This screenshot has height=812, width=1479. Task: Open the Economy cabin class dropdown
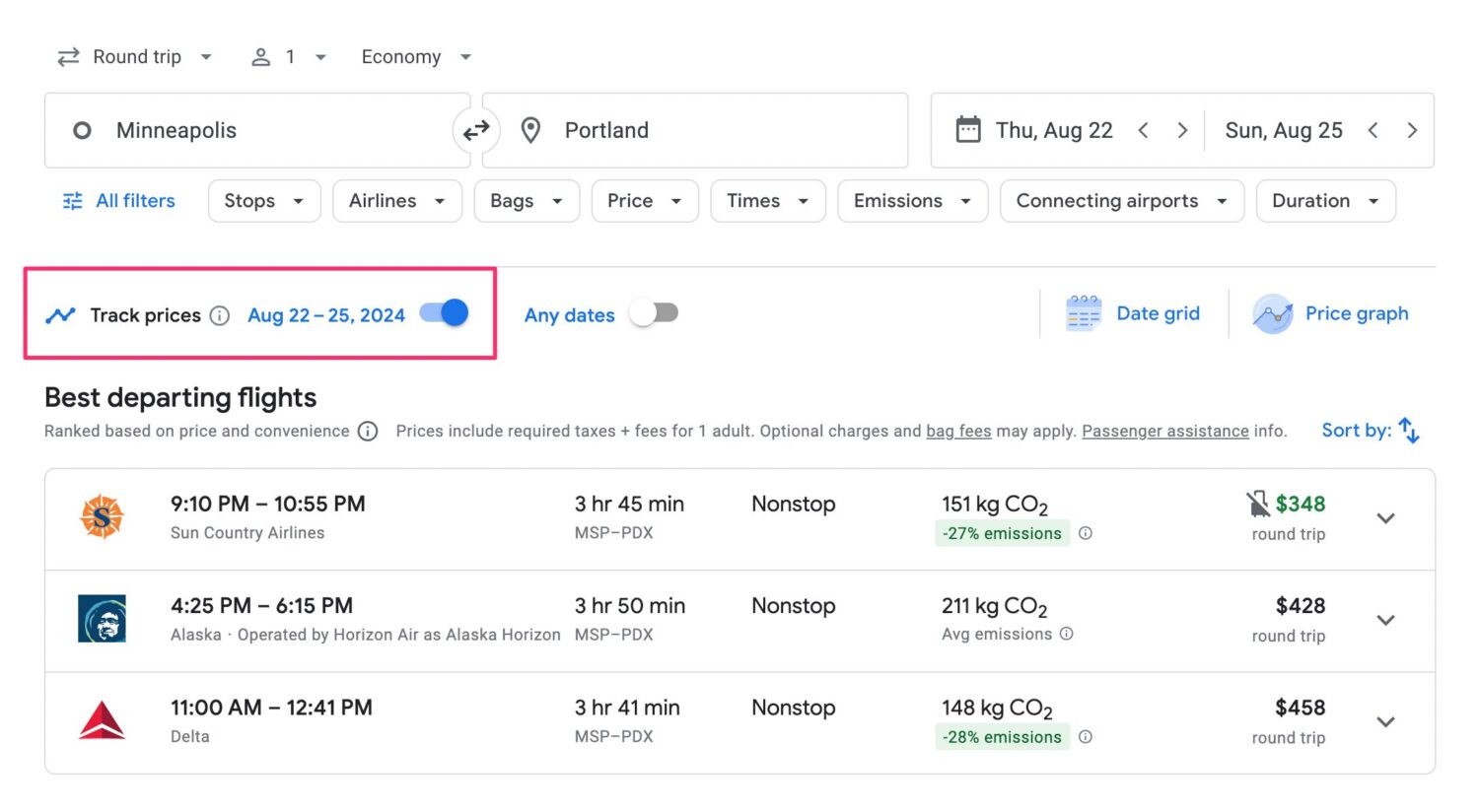(x=414, y=56)
